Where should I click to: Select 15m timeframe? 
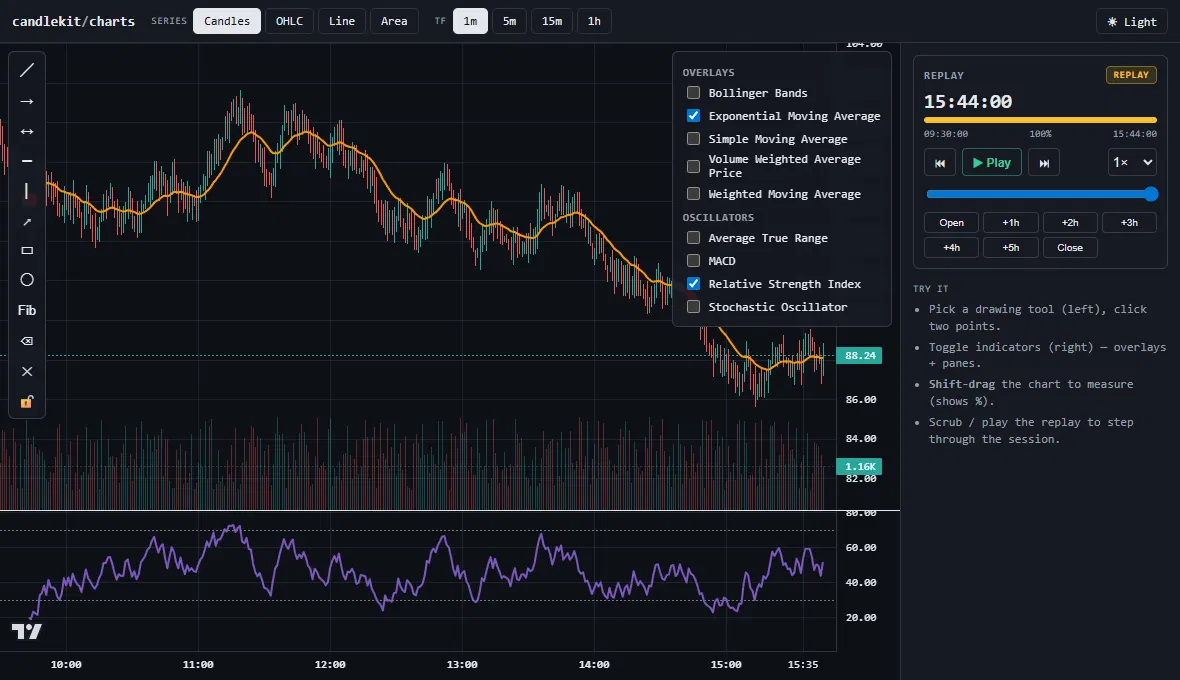coord(552,21)
